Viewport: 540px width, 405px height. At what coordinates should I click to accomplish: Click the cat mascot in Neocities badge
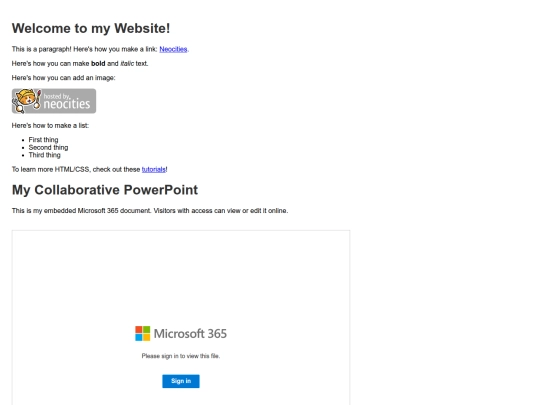(27, 101)
